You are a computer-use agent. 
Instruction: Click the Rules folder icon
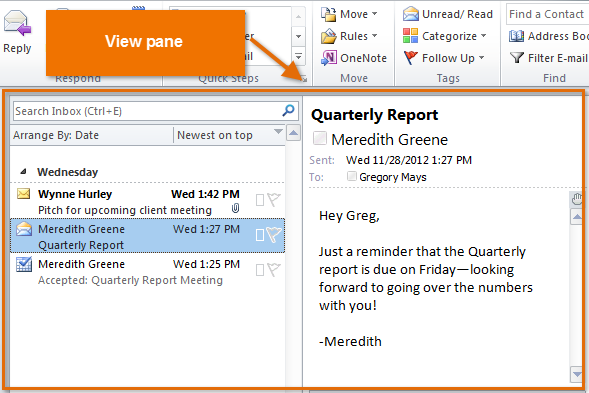[328, 36]
